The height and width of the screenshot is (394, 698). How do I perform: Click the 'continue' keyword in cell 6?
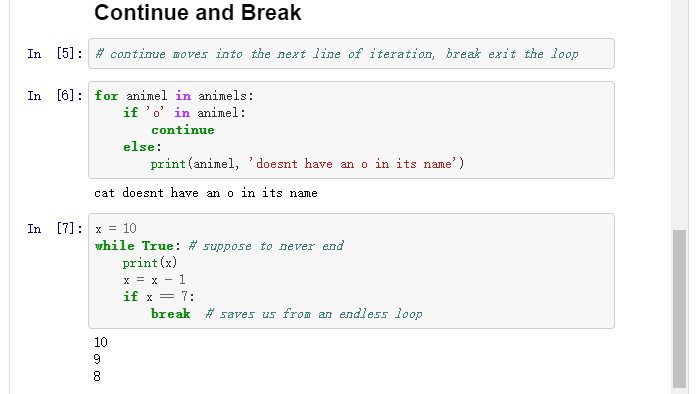183,130
